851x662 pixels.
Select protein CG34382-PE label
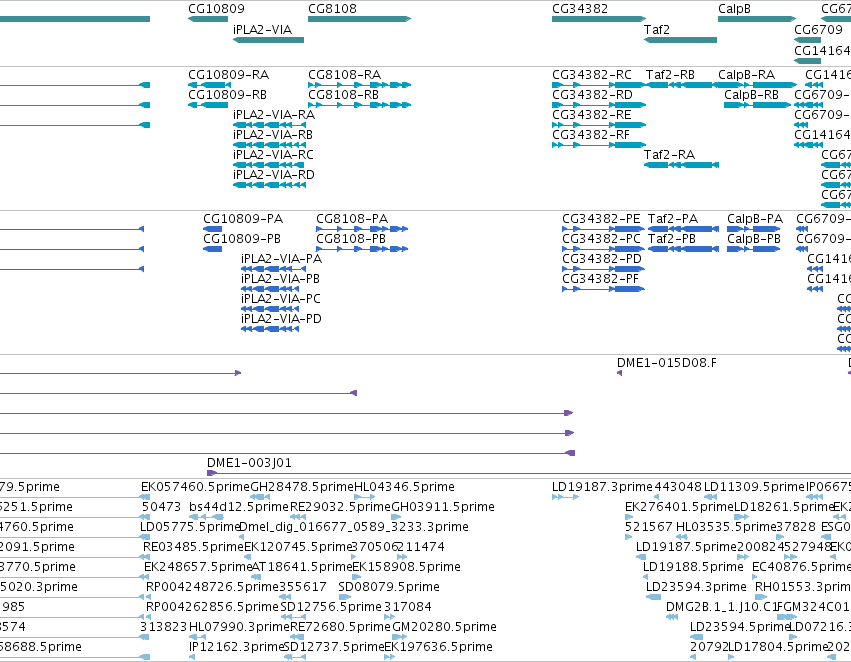click(601, 219)
